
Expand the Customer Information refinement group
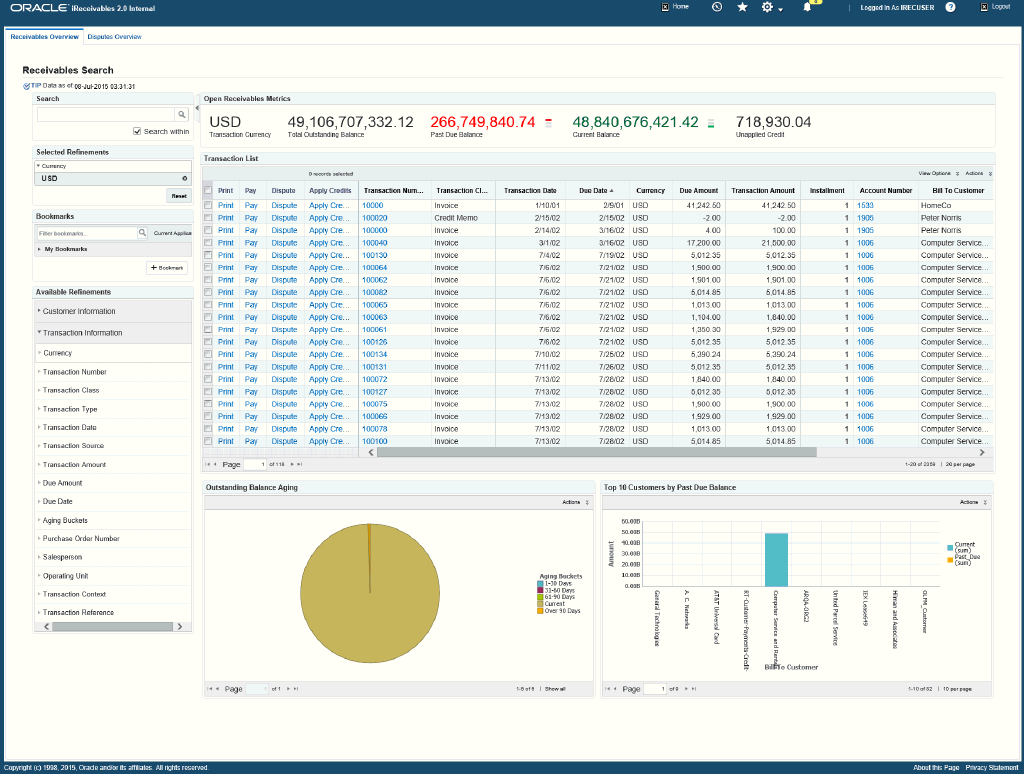[79, 312]
